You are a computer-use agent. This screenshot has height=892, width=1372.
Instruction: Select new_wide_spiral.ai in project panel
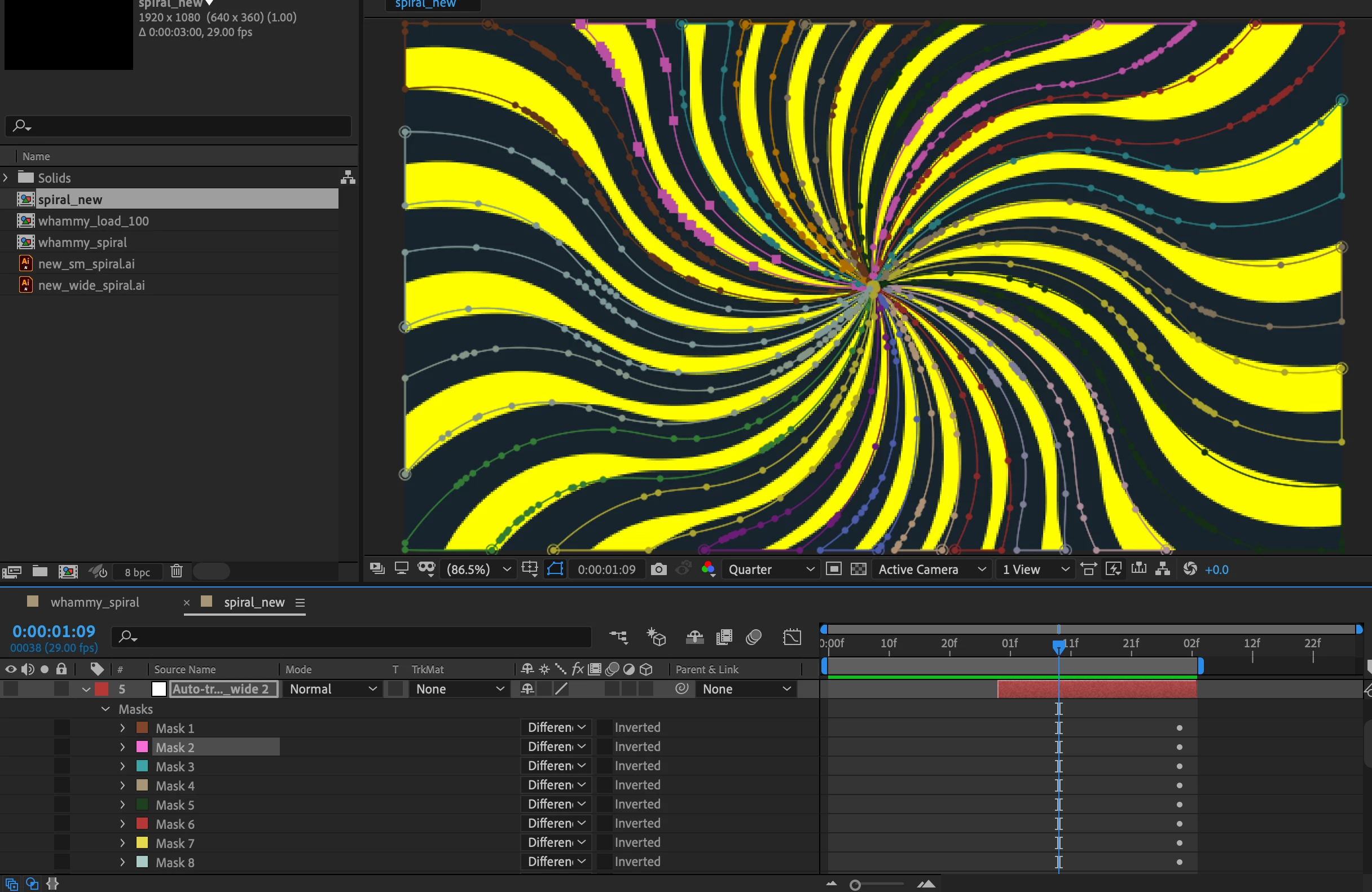91,285
